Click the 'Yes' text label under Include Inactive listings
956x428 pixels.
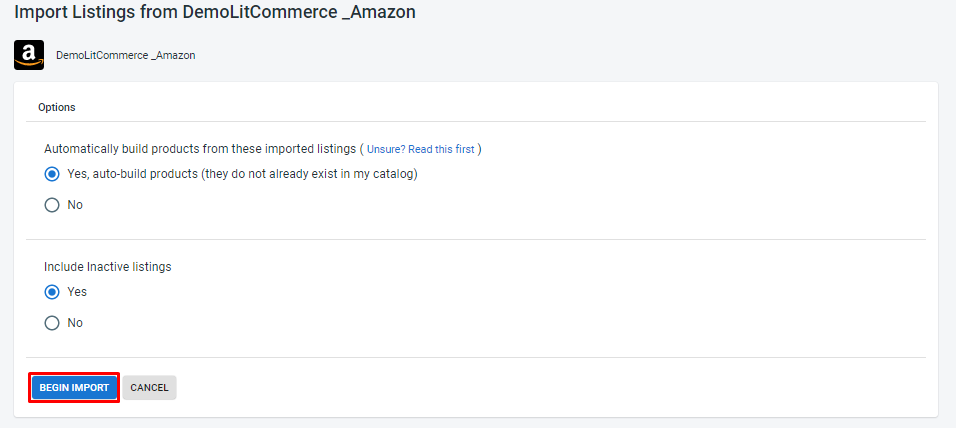[x=77, y=292]
